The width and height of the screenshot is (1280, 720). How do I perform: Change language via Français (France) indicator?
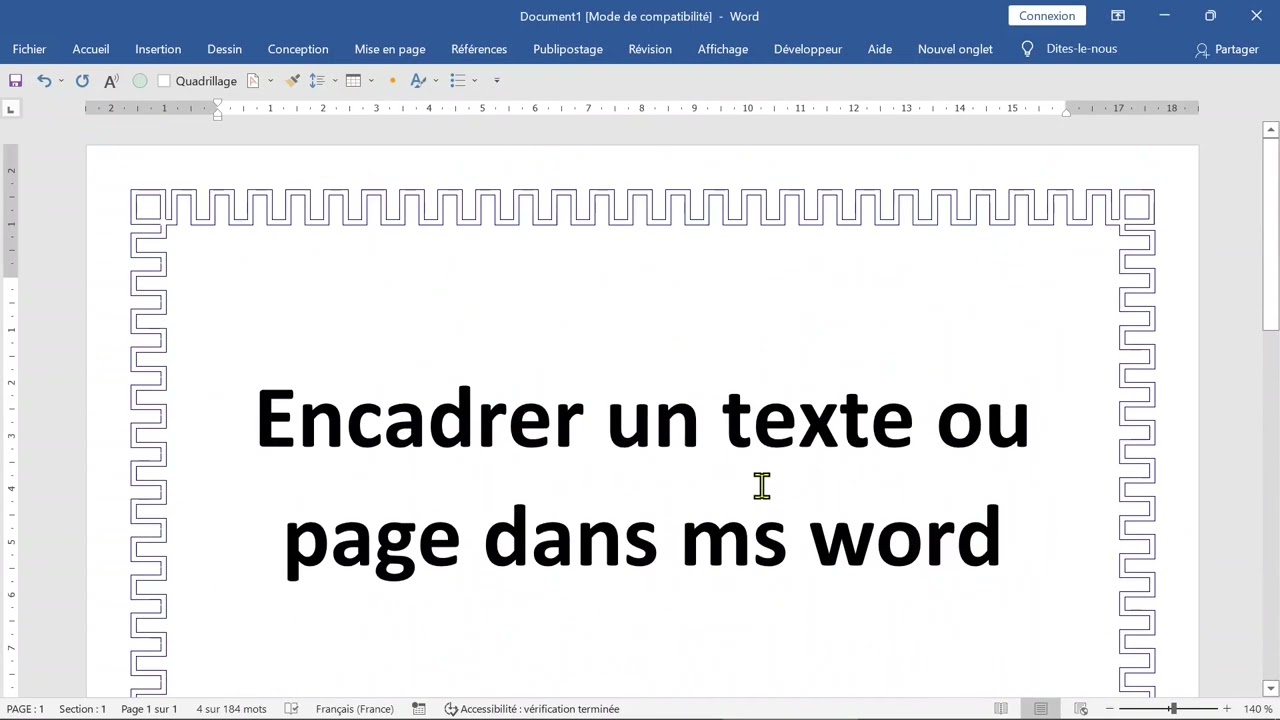pos(355,709)
